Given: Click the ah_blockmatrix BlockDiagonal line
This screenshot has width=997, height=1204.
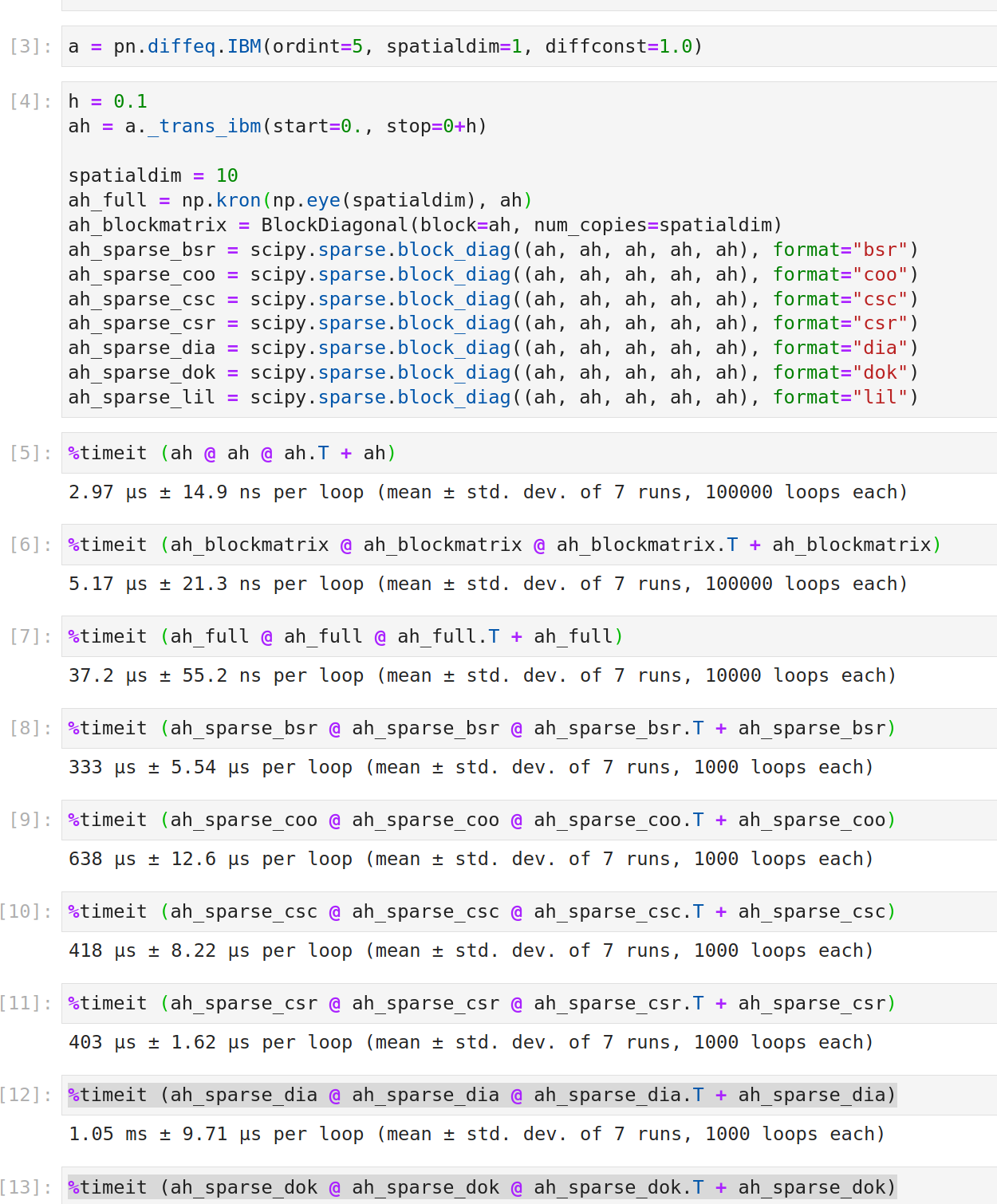Looking at the screenshot, I should click(x=425, y=225).
